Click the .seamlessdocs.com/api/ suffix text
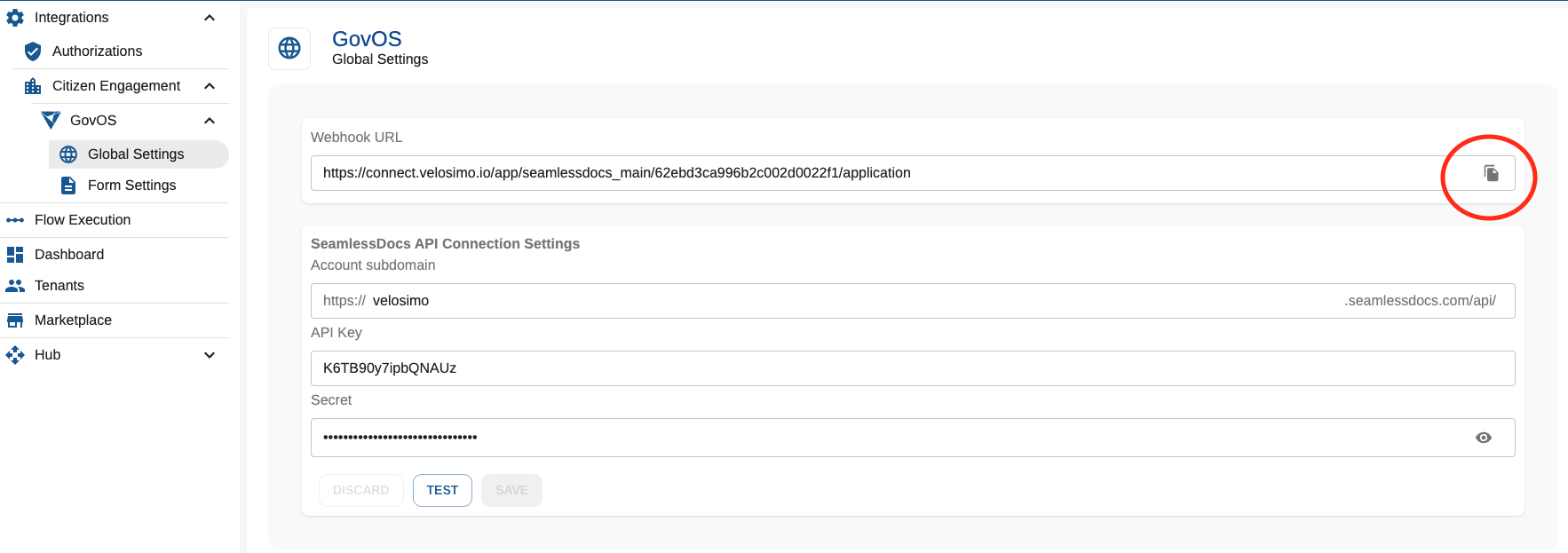The width and height of the screenshot is (1568, 553). [1420, 301]
